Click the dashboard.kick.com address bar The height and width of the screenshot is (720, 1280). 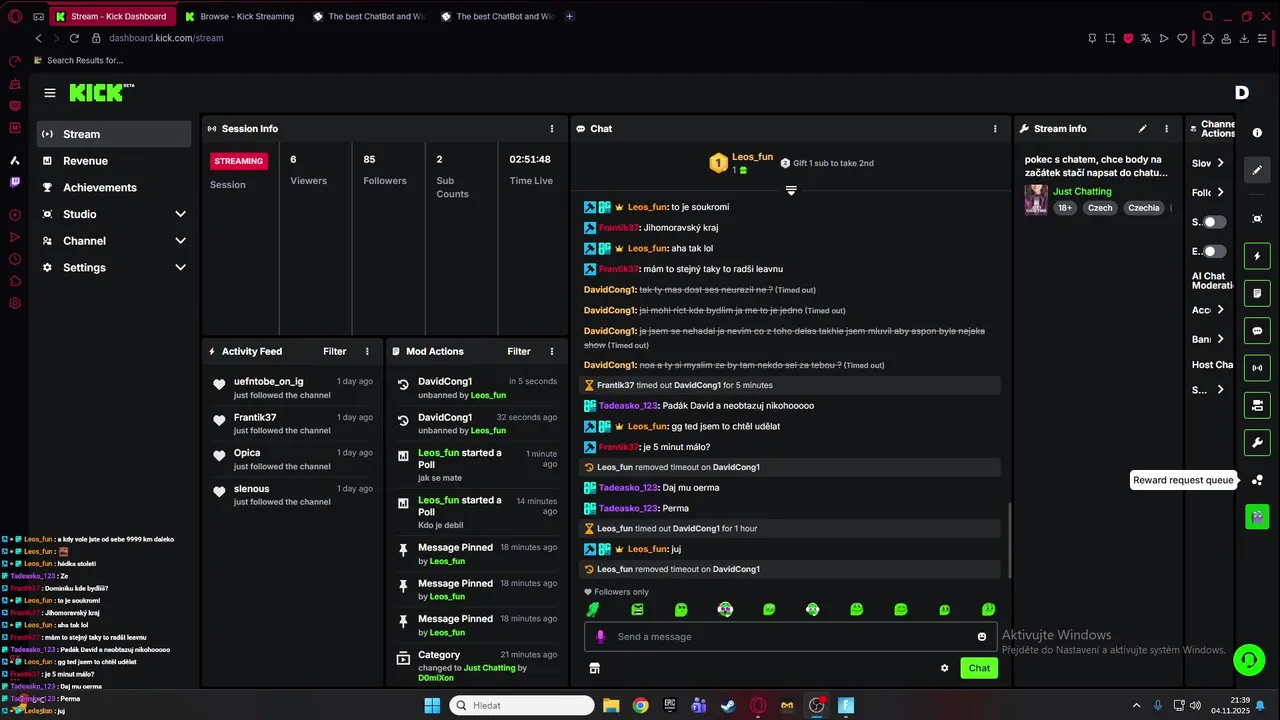[x=166, y=38]
